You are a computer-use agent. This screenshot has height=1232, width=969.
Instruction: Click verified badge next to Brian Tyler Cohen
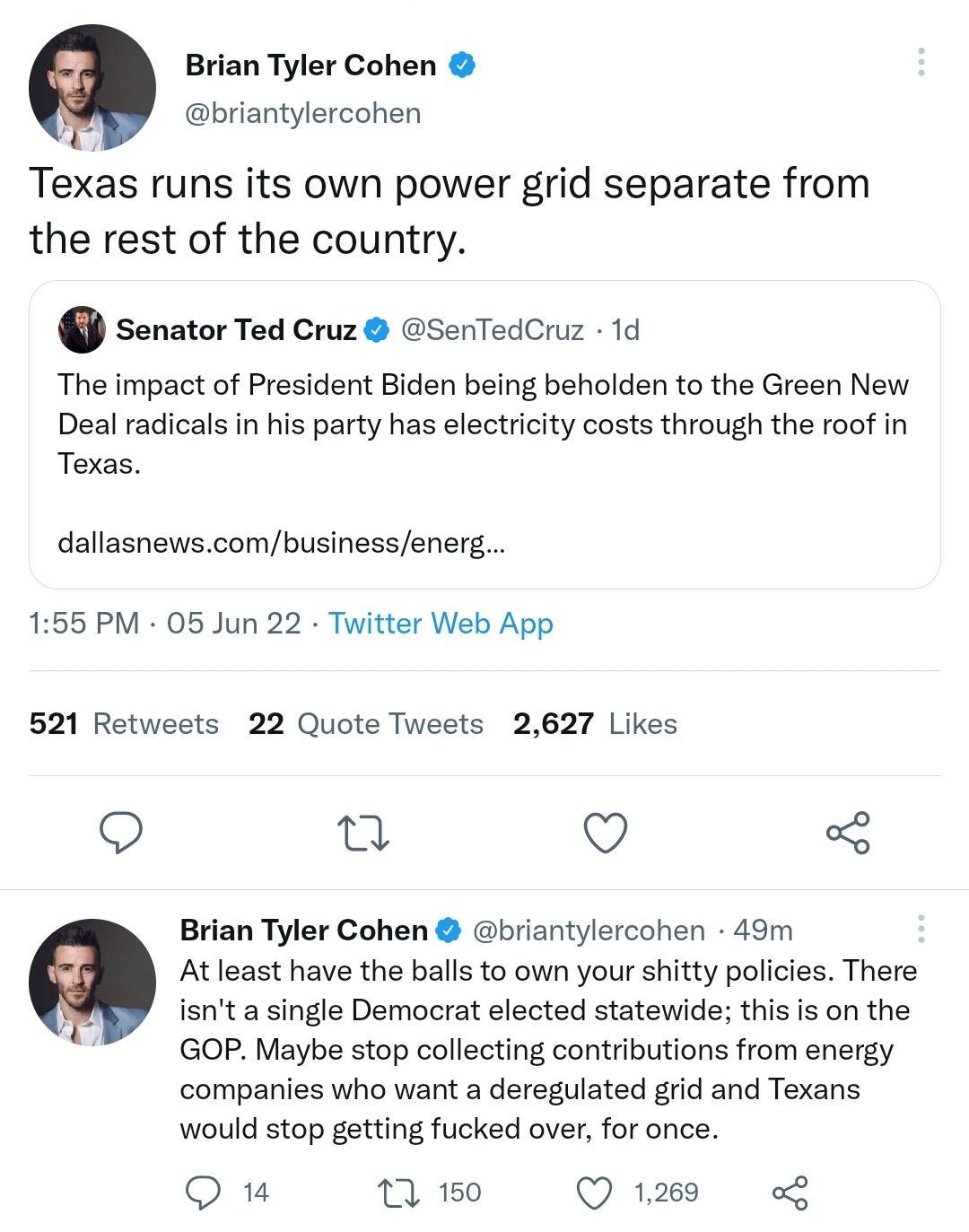(x=460, y=64)
